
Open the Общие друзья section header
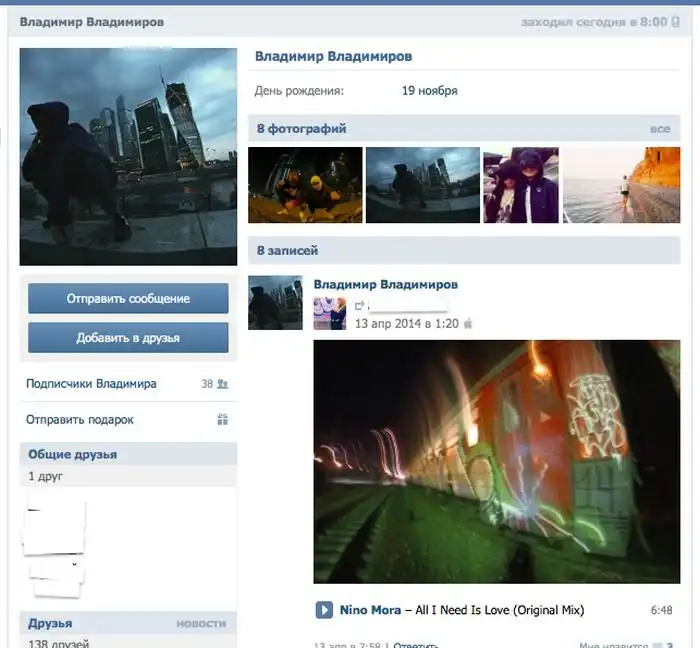72,454
